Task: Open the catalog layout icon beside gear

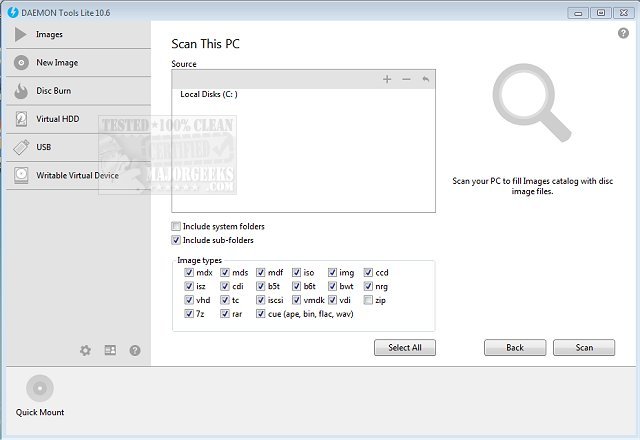Action: [x=110, y=350]
